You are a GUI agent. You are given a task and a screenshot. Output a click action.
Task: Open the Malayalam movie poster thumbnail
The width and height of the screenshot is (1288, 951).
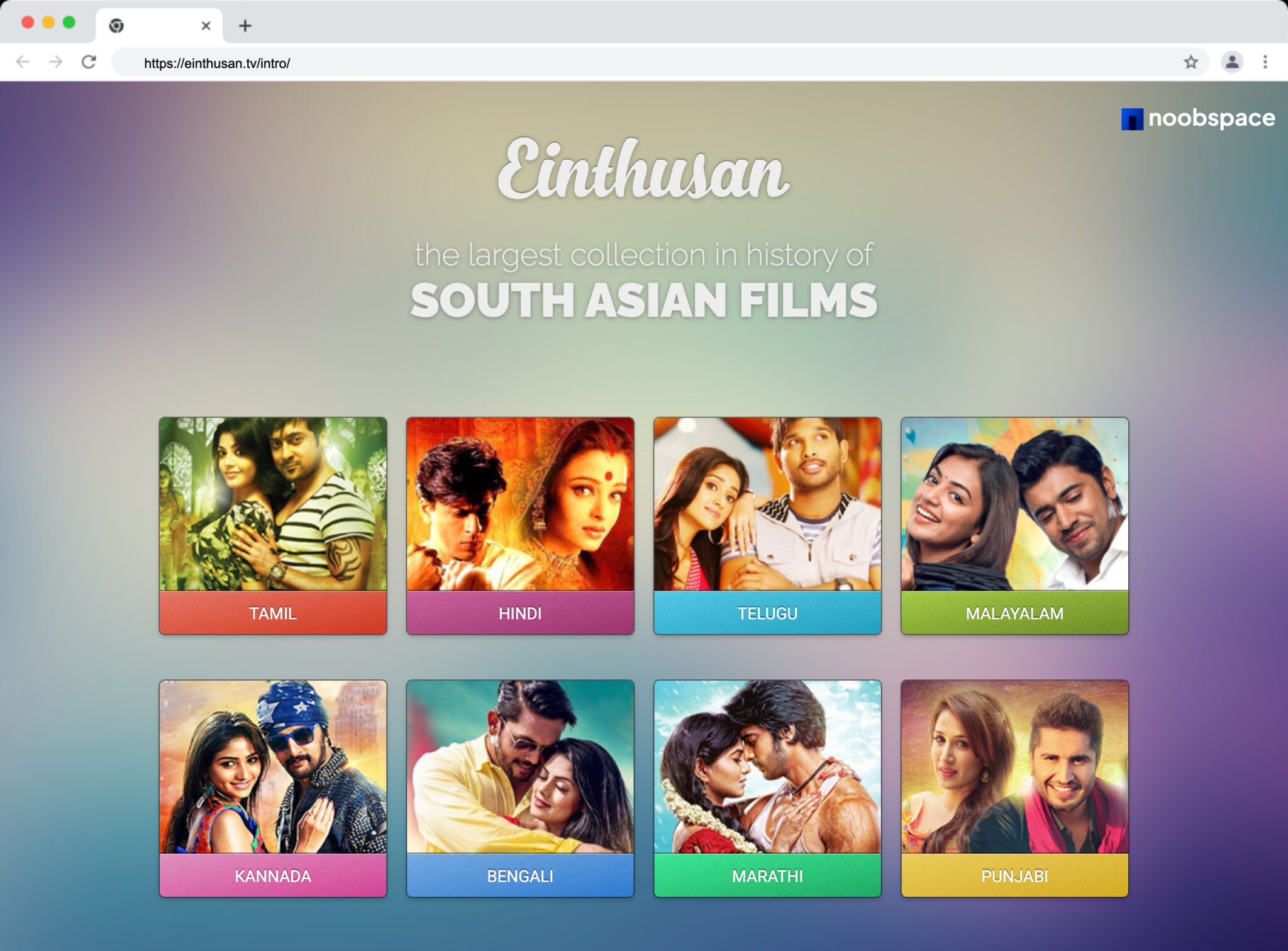tap(1014, 504)
